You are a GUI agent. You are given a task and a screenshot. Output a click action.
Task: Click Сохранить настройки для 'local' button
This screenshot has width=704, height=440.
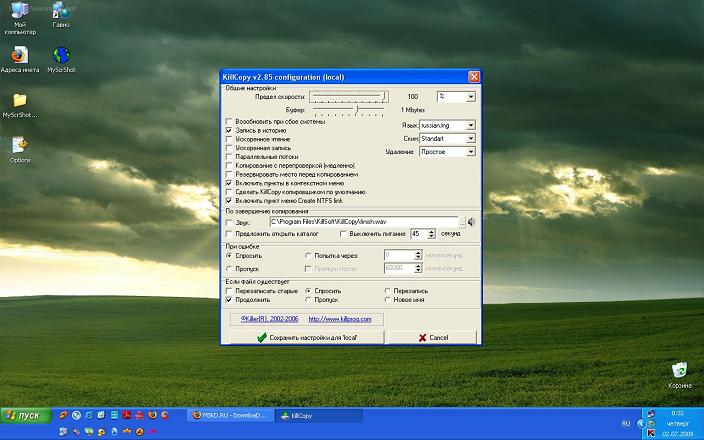tap(307, 337)
